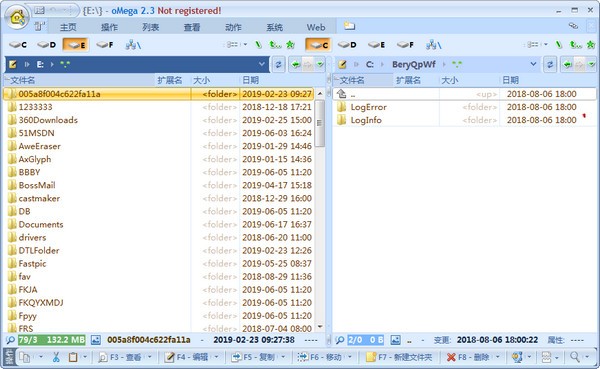Select drive C in left panel
The height and width of the screenshot is (369, 600).
pyautogui.click(x=18, y=45)
